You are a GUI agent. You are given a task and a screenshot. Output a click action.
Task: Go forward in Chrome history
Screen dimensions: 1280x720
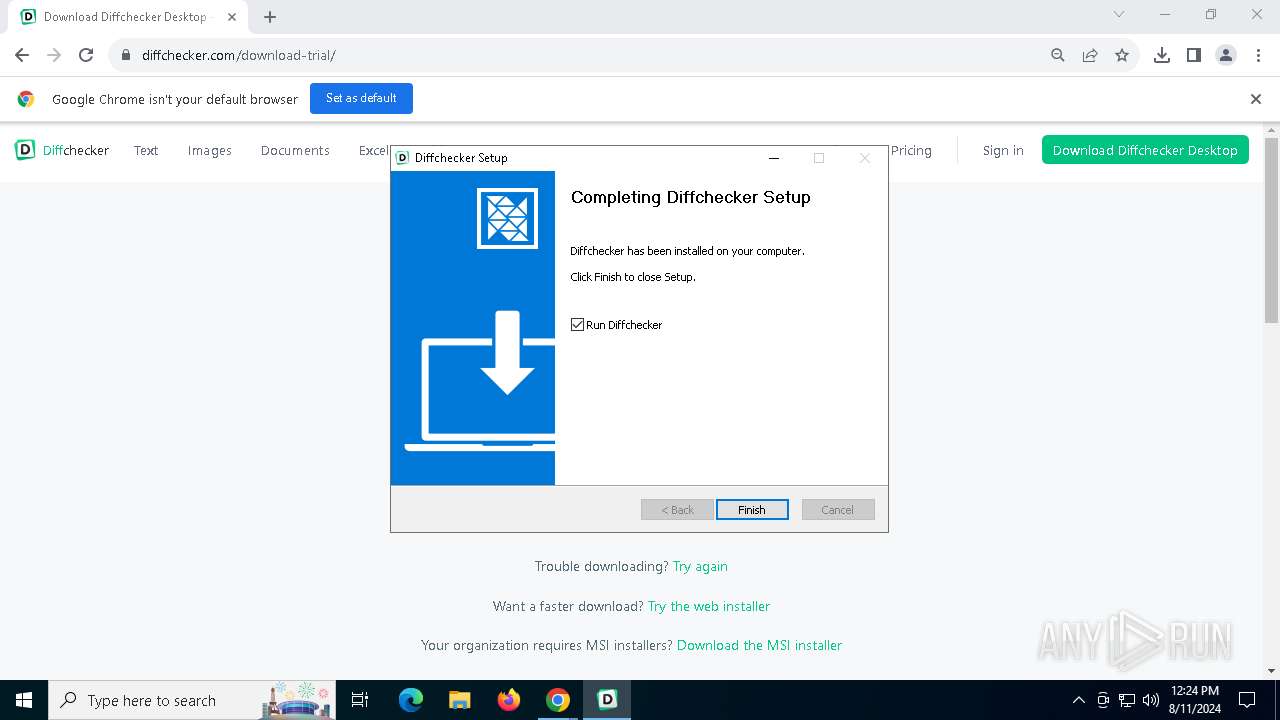point(54,55)
